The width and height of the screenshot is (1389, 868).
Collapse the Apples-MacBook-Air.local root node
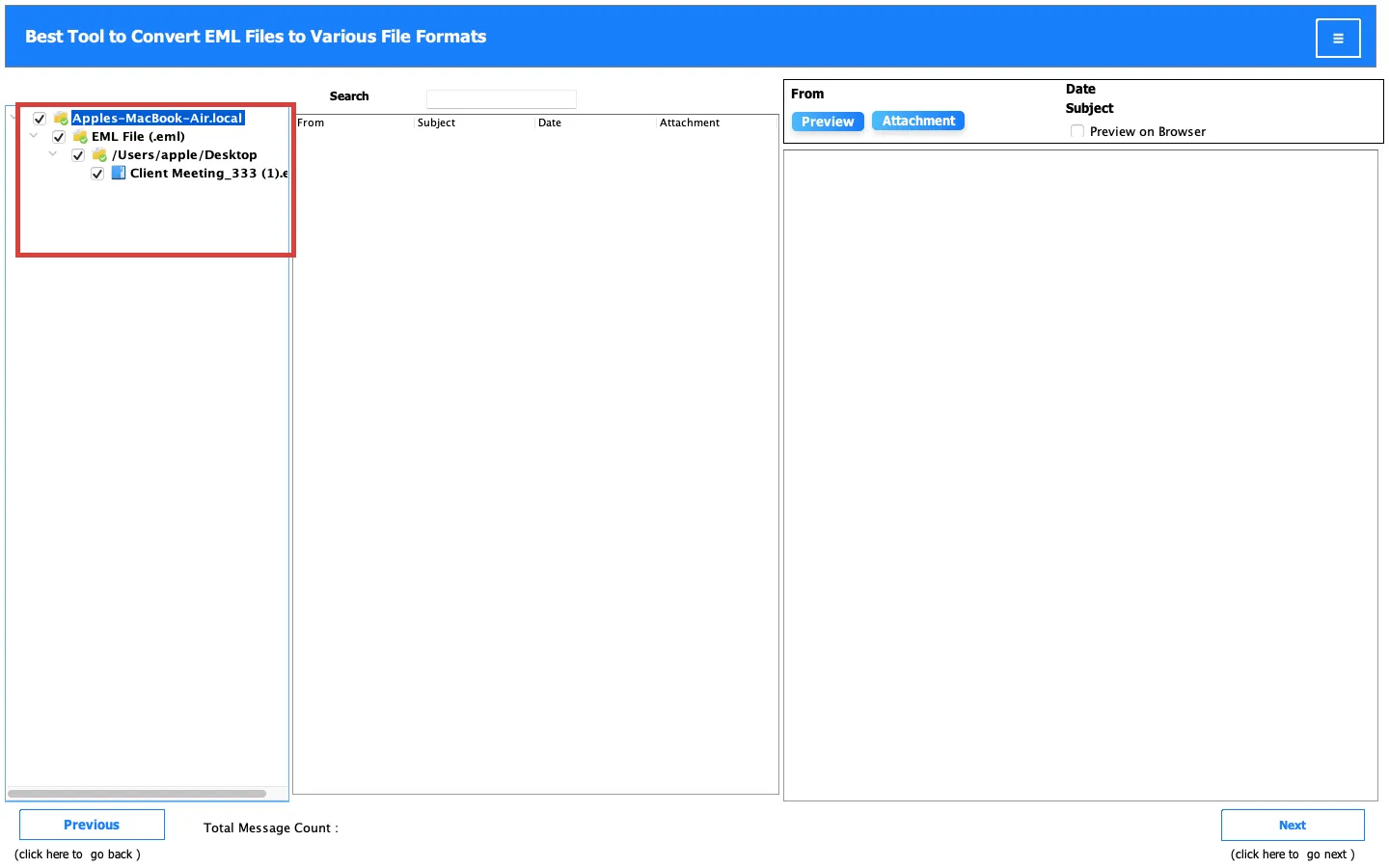(13, 118)
